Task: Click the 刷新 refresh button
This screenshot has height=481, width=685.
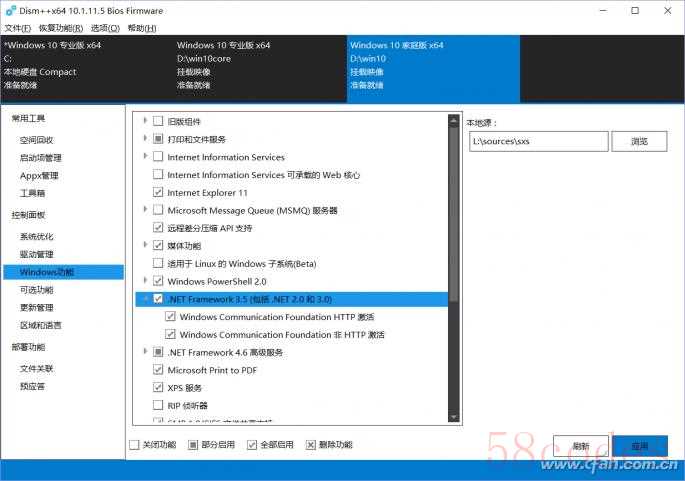Action: coord(581,446)
